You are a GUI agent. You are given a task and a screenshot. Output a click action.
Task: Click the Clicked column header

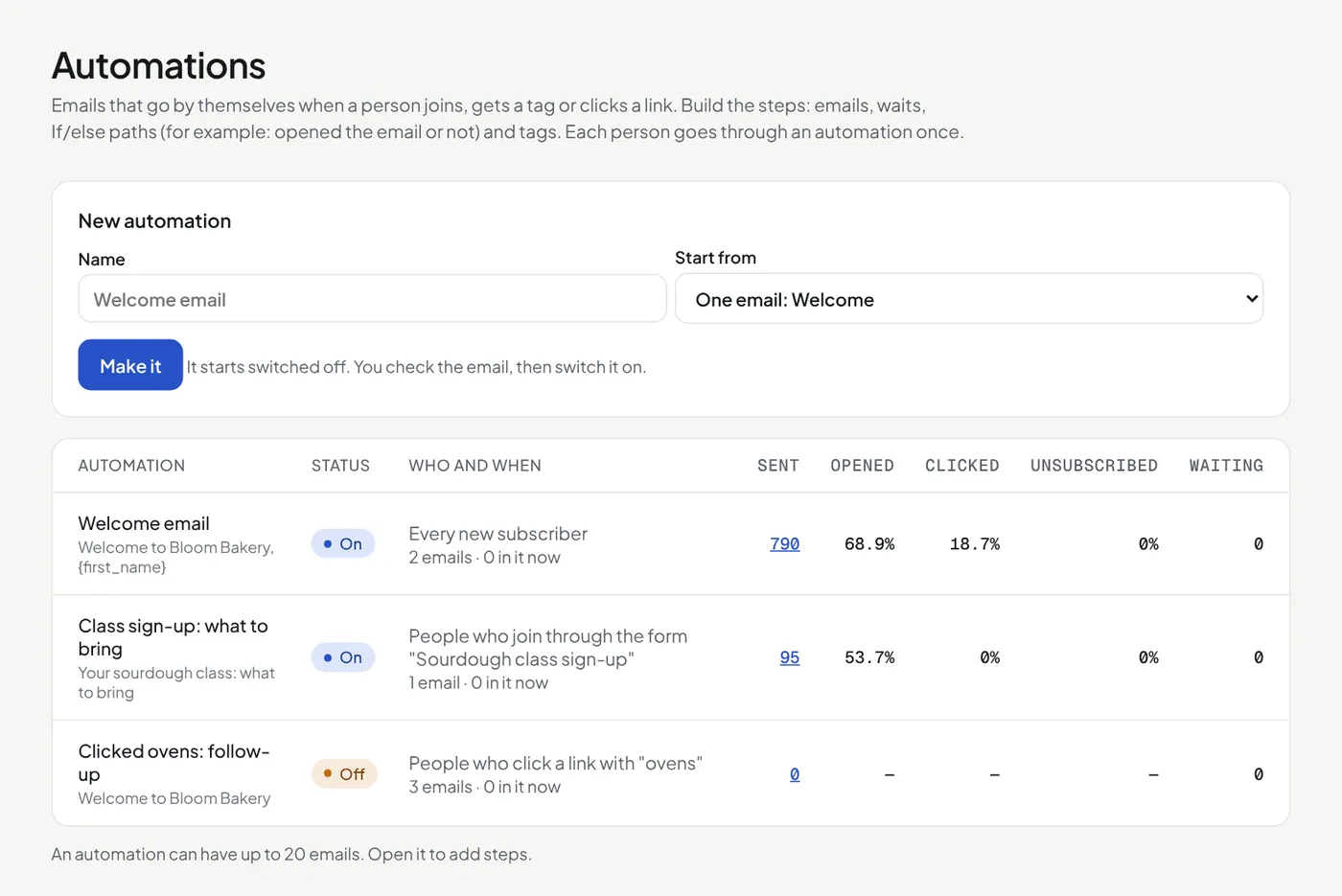click(962, 466)
